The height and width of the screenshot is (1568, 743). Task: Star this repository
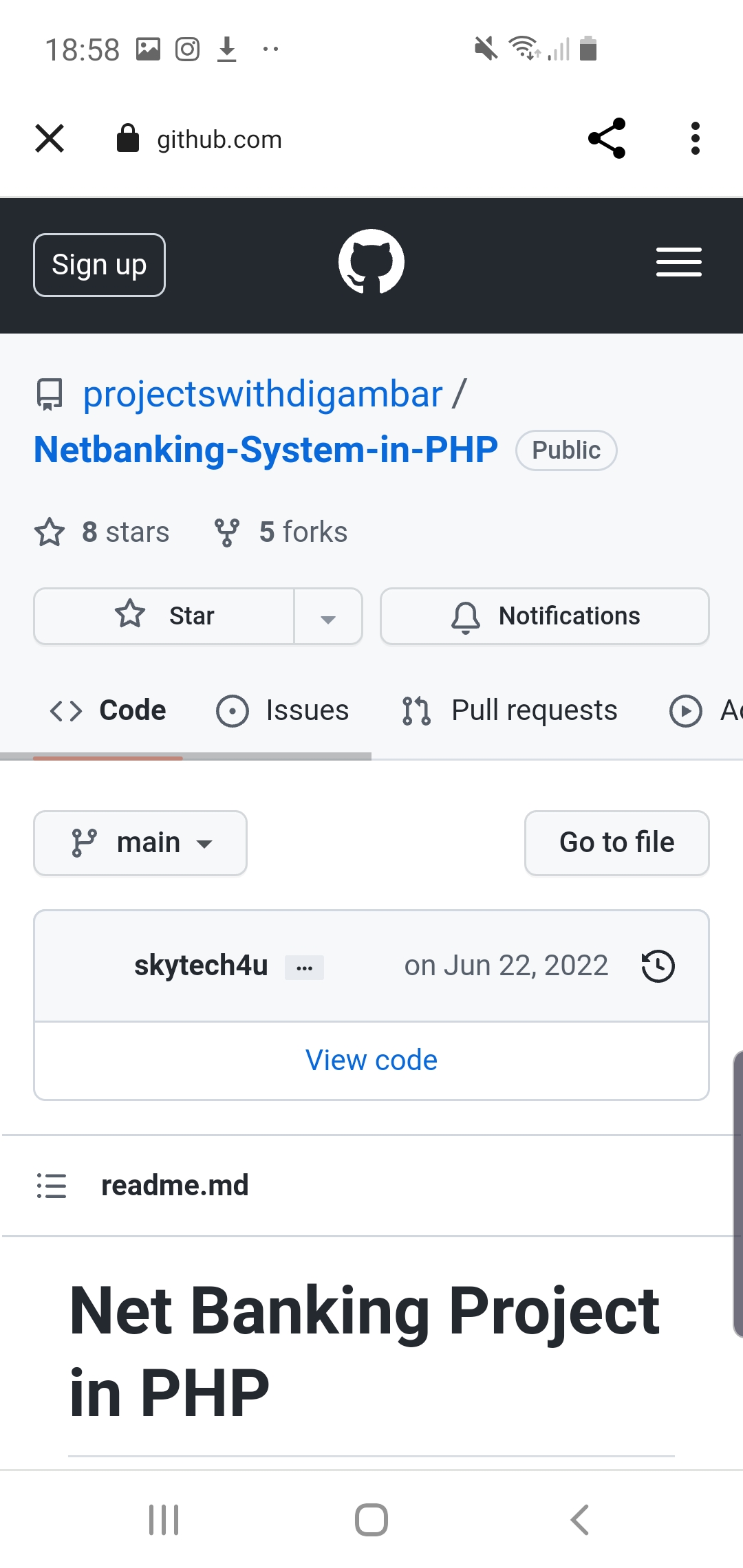tap(165, 616)
